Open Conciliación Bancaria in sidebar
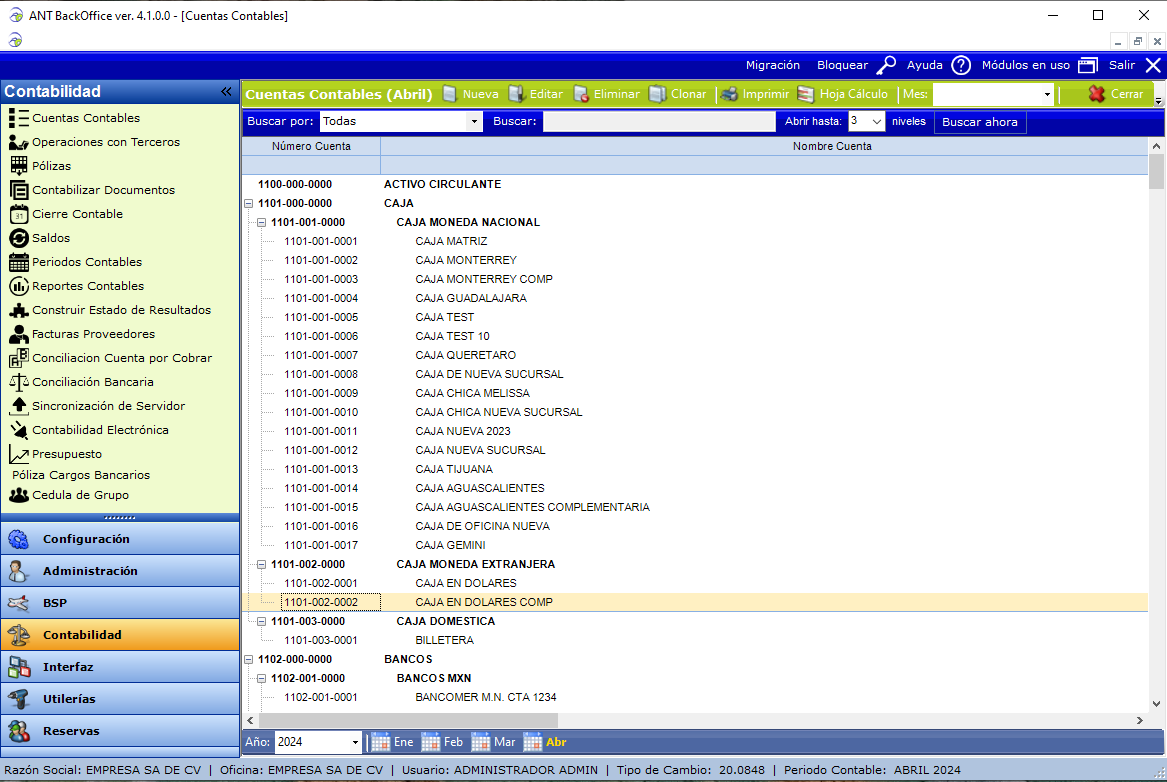Screen dimensions: 1167x782 92,382
